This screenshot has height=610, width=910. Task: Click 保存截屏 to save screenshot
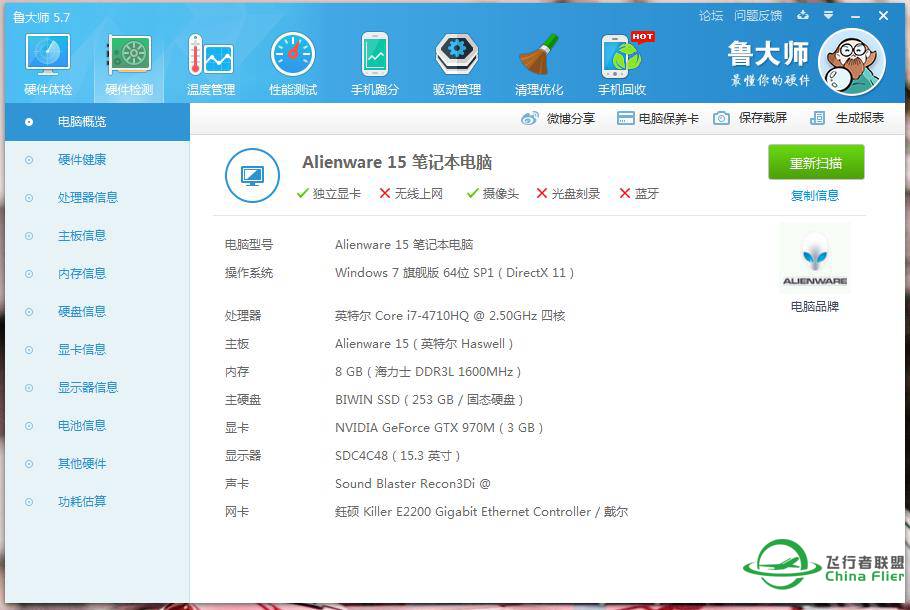coord(750,118)
